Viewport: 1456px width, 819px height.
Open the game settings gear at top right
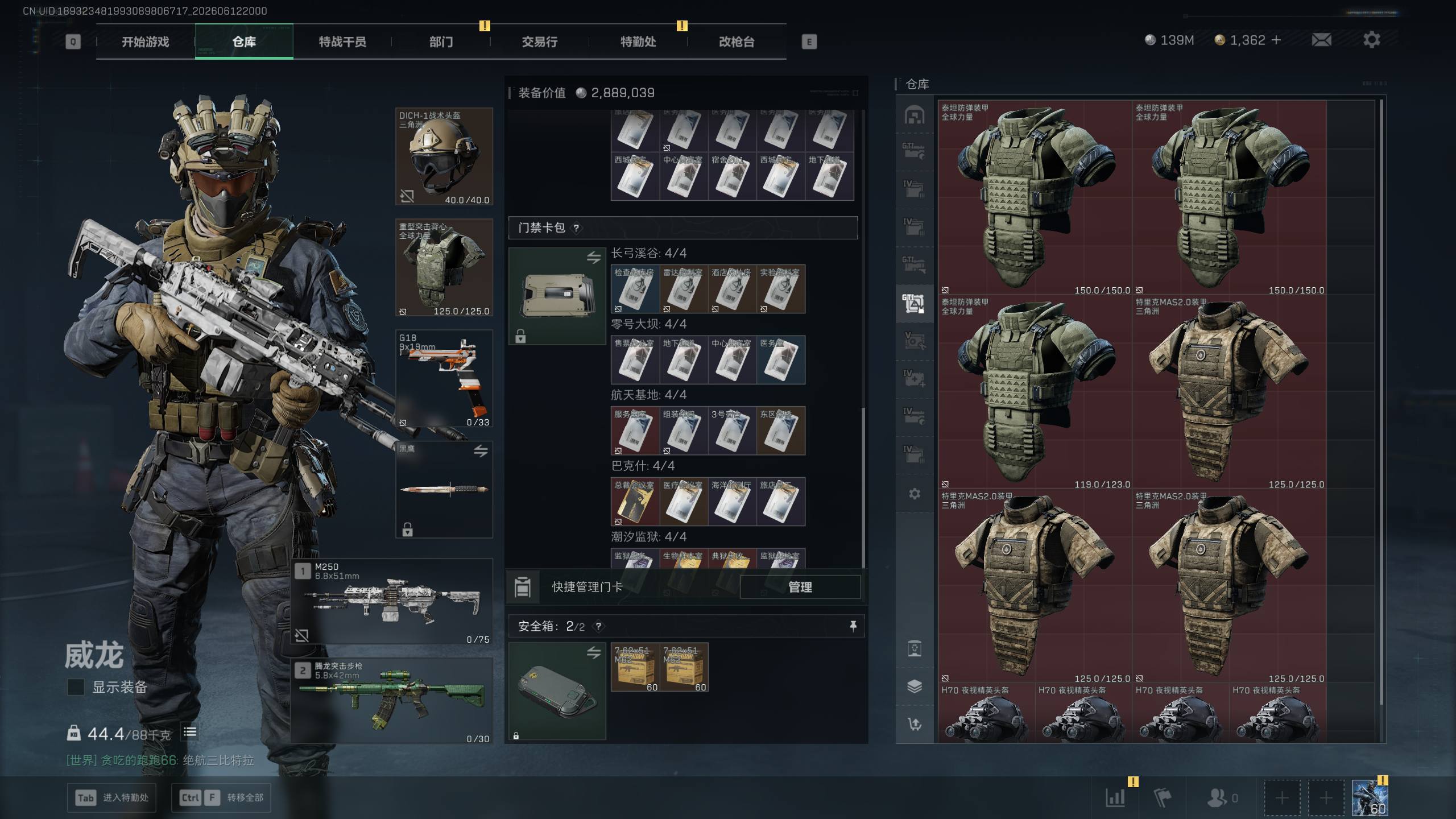1371,40
